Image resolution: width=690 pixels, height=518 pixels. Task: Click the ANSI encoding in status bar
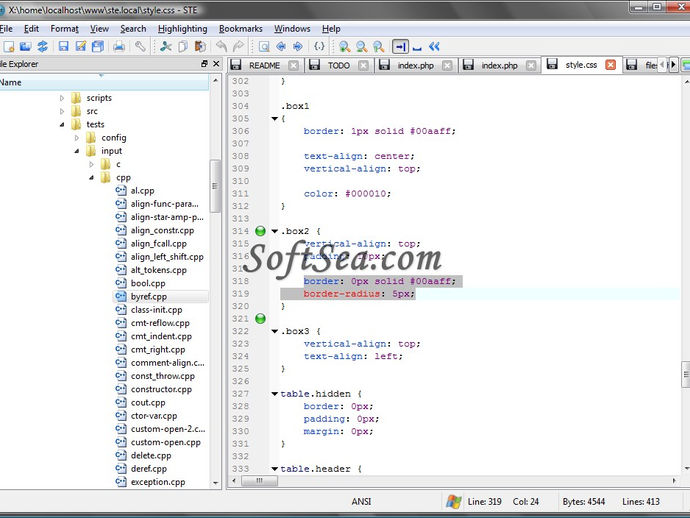click(x=361, y=502)
